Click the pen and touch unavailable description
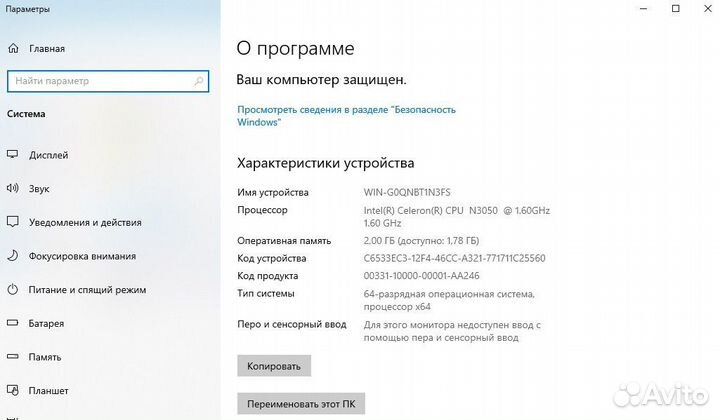The height and width of the screenshot is (420, 720). [x=452, y=331]
